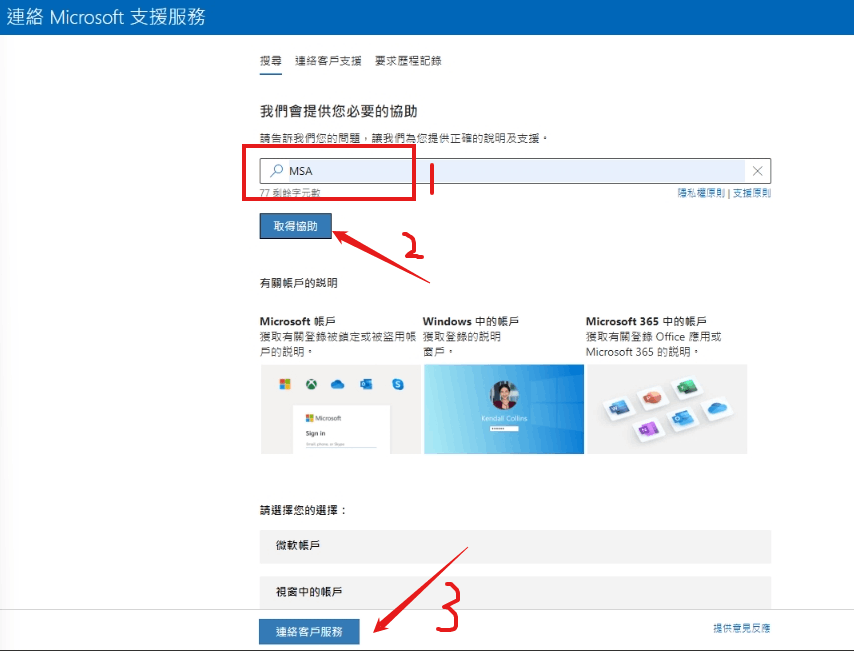Select the 微軟帳戶 option
Viewport: 854px width, 651px height.
(x=515, y=546)
